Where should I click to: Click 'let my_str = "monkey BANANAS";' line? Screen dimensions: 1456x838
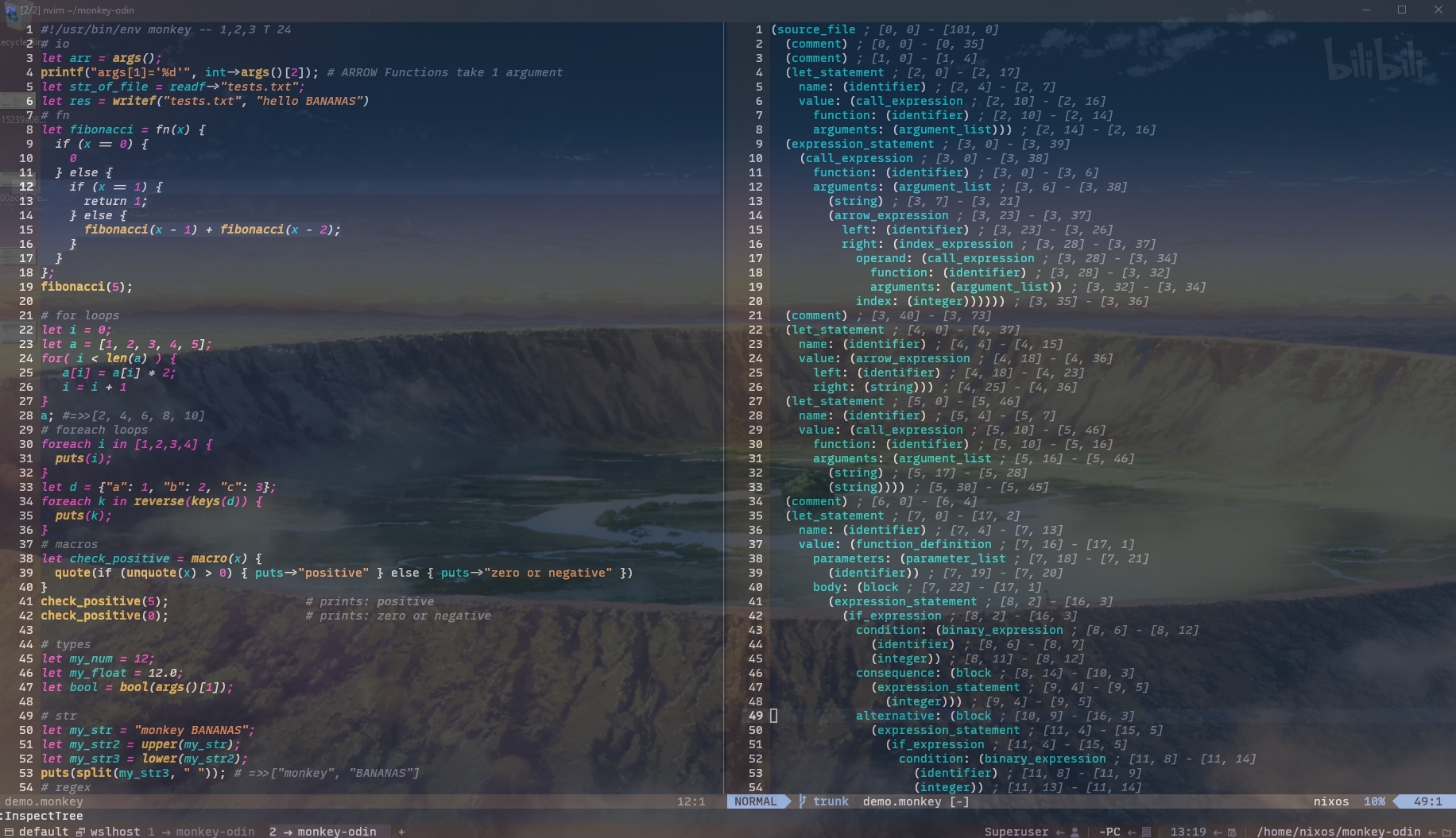click(x=148, y=730)
